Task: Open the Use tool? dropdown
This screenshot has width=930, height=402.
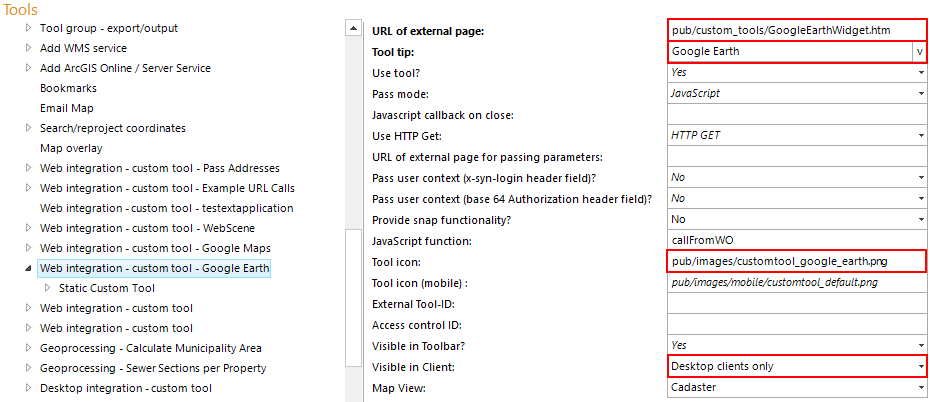Action: 921,73
